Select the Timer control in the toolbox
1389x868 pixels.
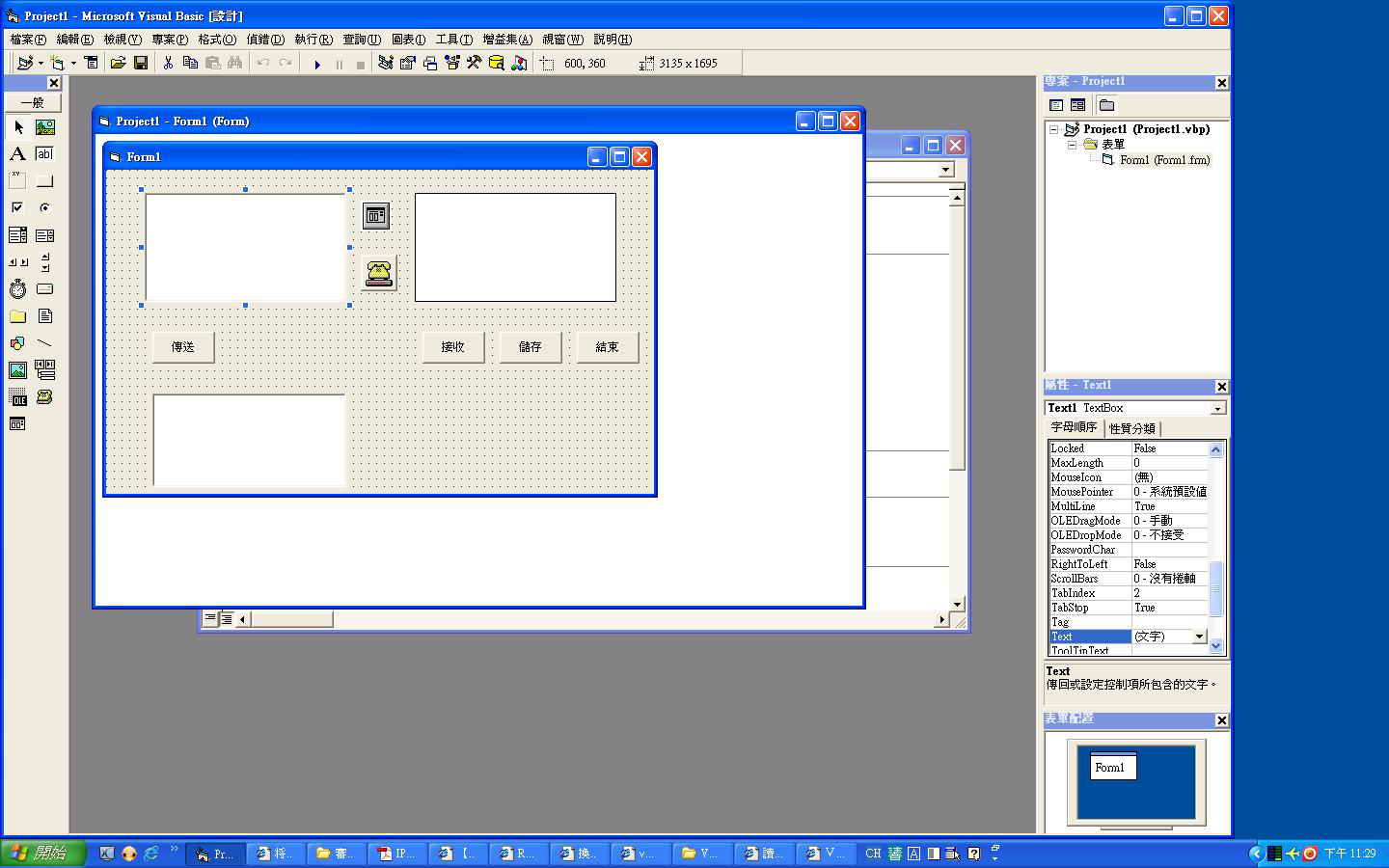[x=17, y=289]
